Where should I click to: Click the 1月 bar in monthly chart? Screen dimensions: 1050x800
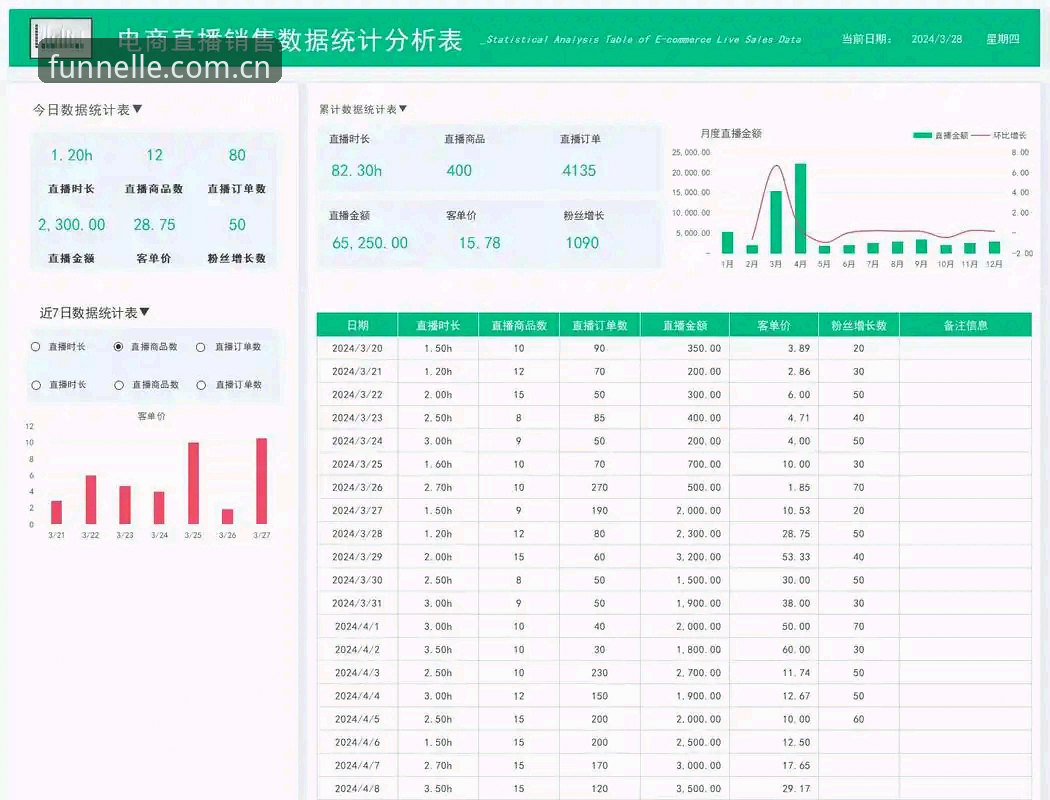[727, 242]
